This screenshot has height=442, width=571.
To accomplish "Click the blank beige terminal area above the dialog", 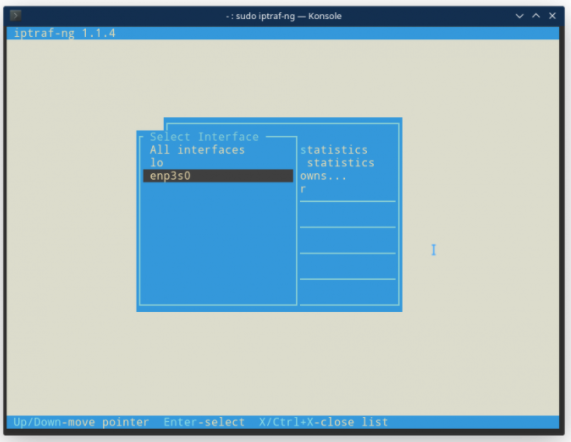I will coord(283,78).
